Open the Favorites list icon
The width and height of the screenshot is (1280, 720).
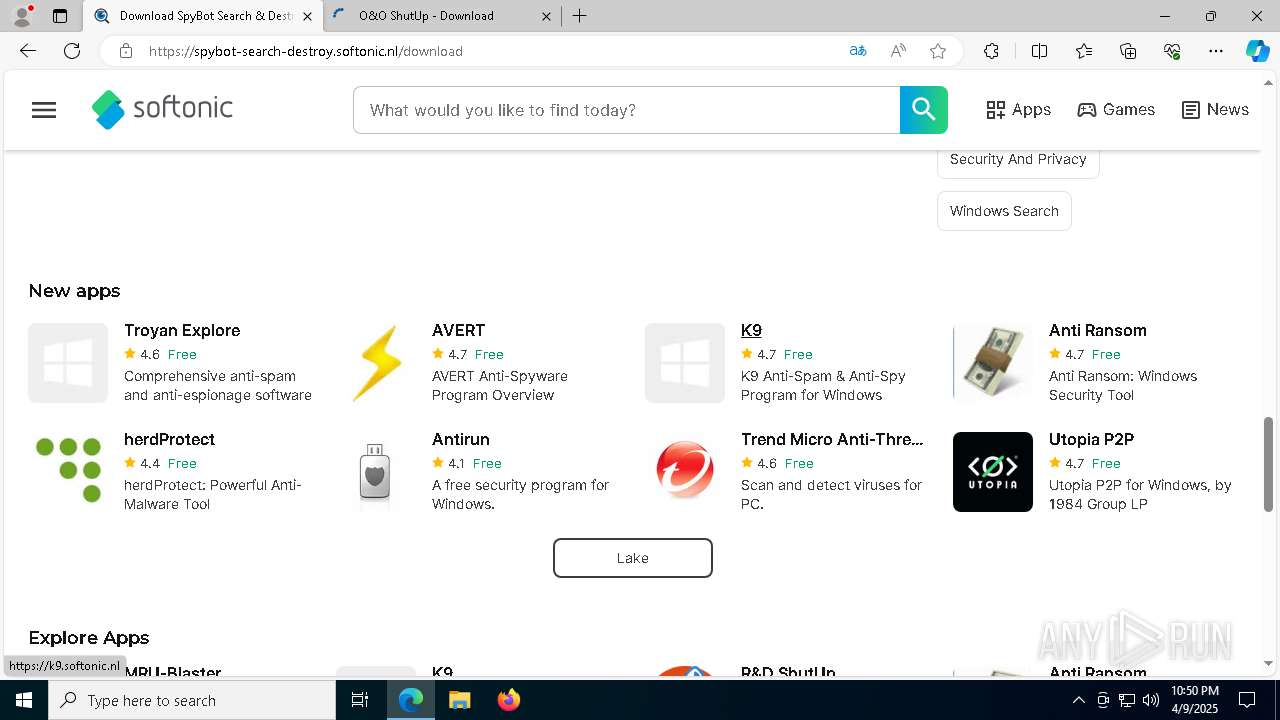[x=1084, y=51]
